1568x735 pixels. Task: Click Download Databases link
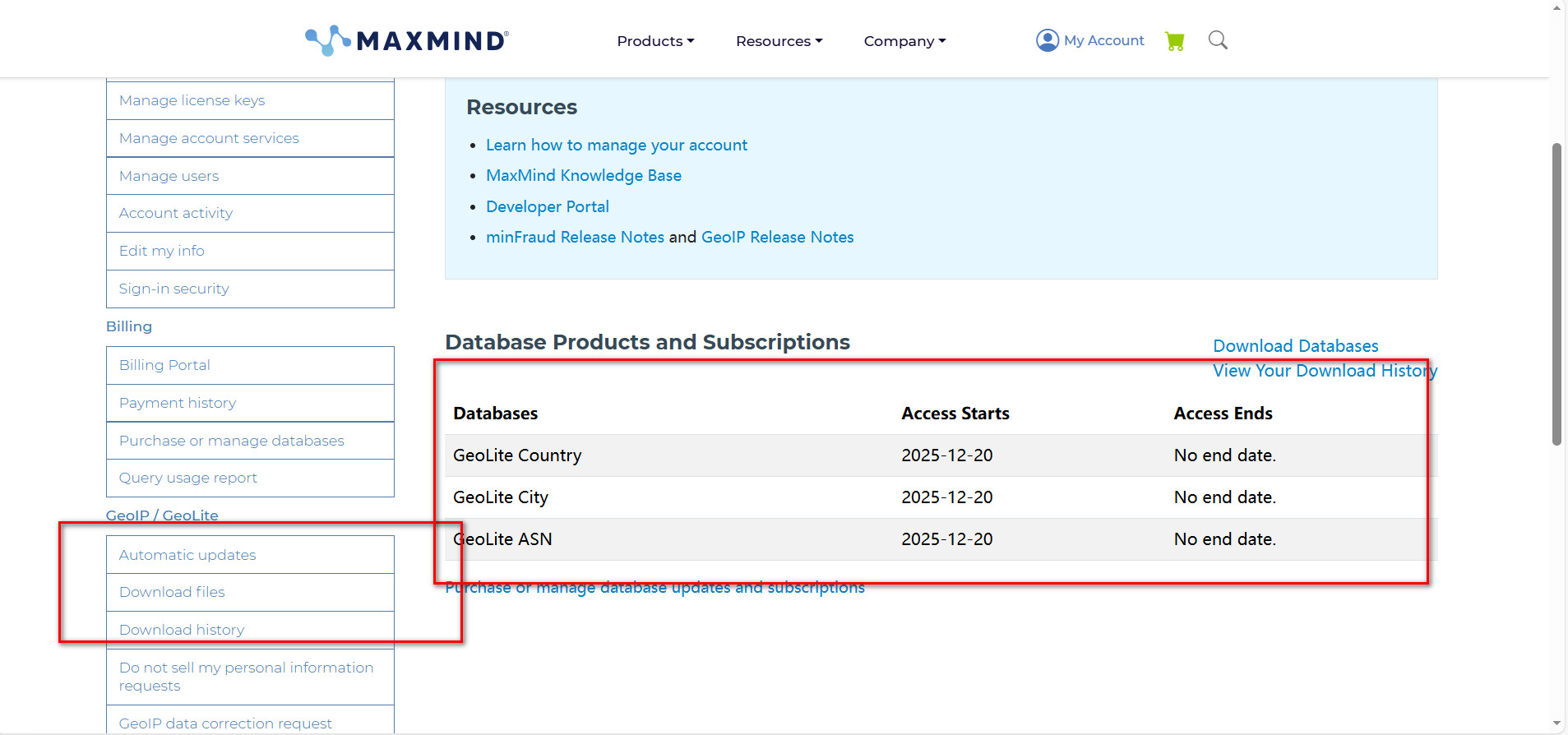[x=1295, y=346]
